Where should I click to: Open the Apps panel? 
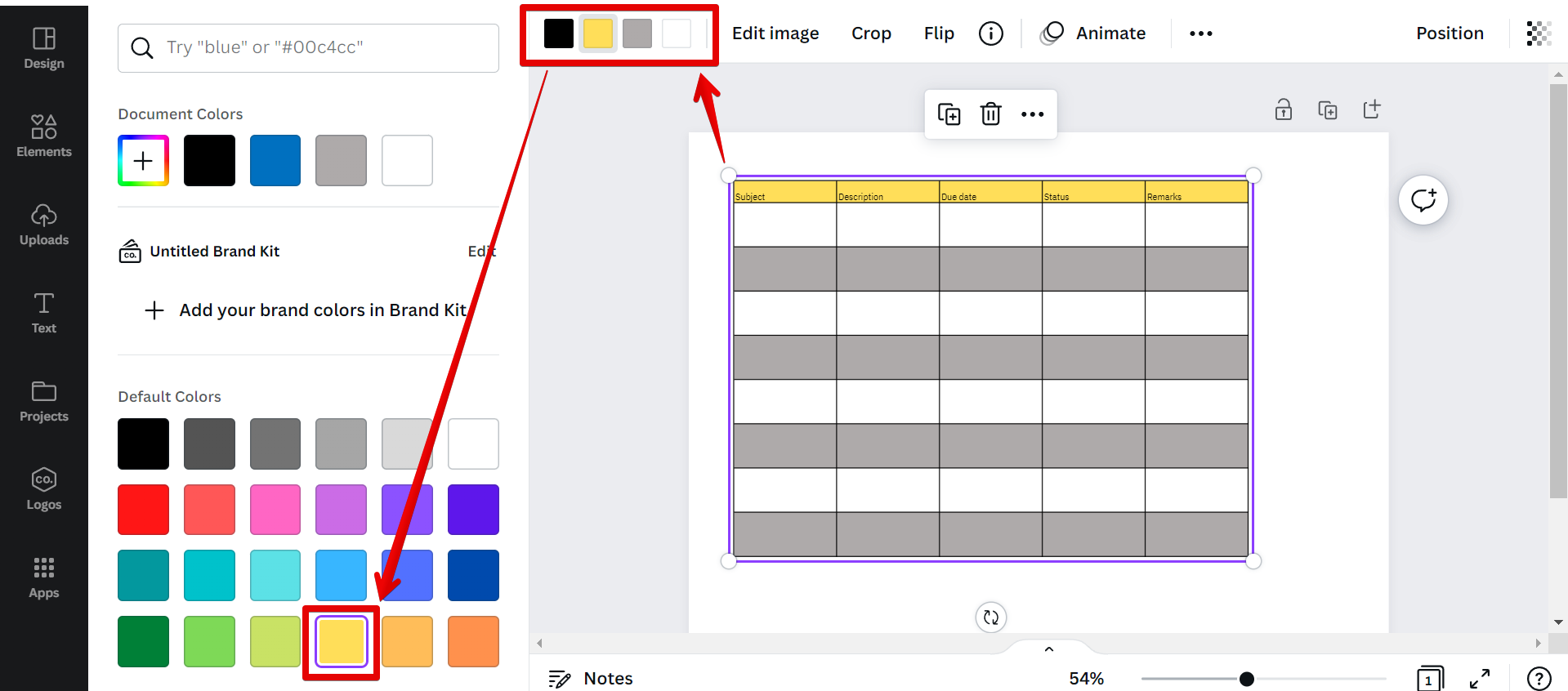click(44, 577)
